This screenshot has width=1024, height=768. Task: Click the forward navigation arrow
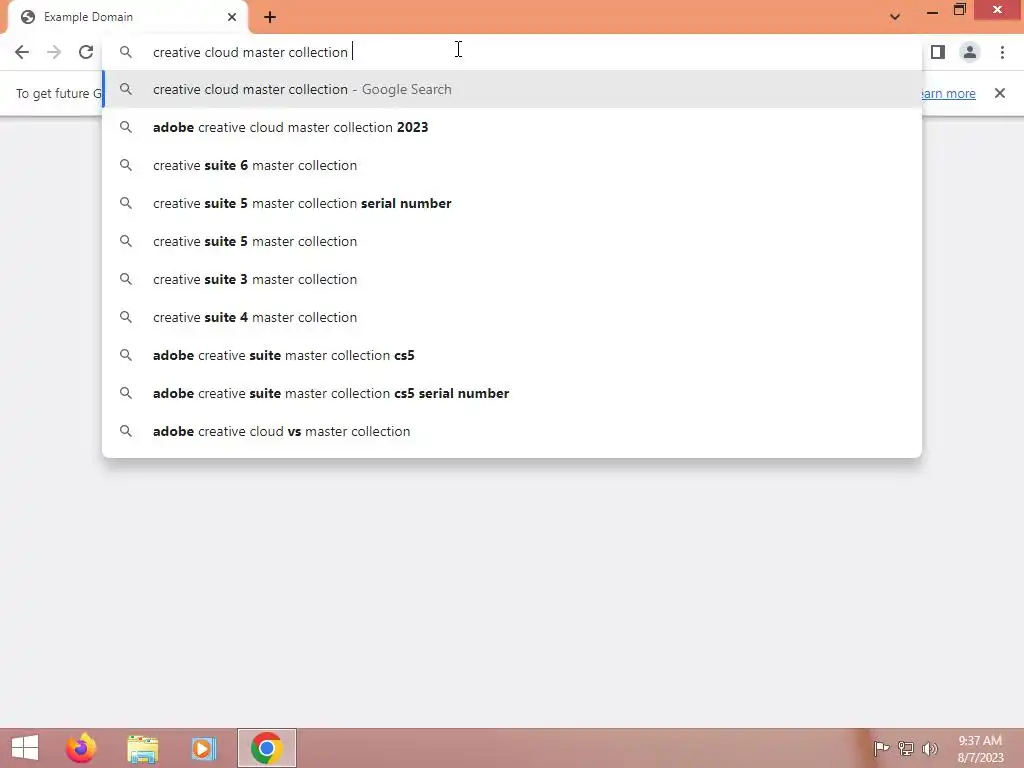click(54, 52)
